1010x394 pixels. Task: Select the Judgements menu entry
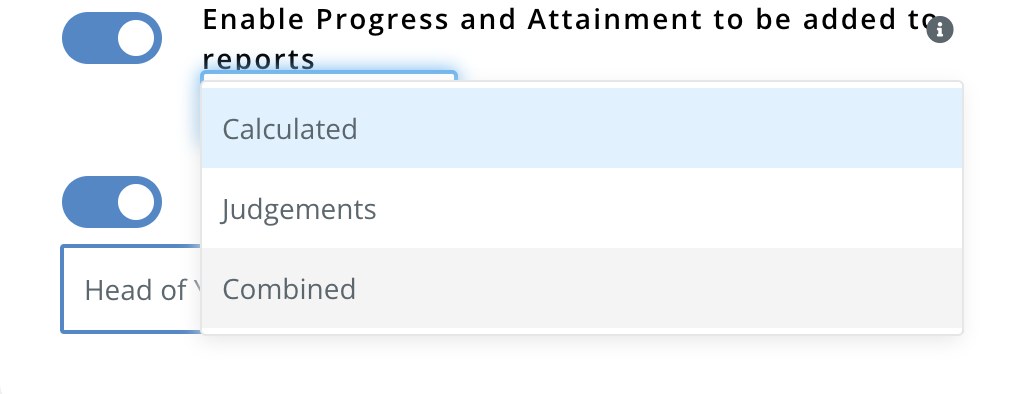pyautogui.click(x=582, y=209)
